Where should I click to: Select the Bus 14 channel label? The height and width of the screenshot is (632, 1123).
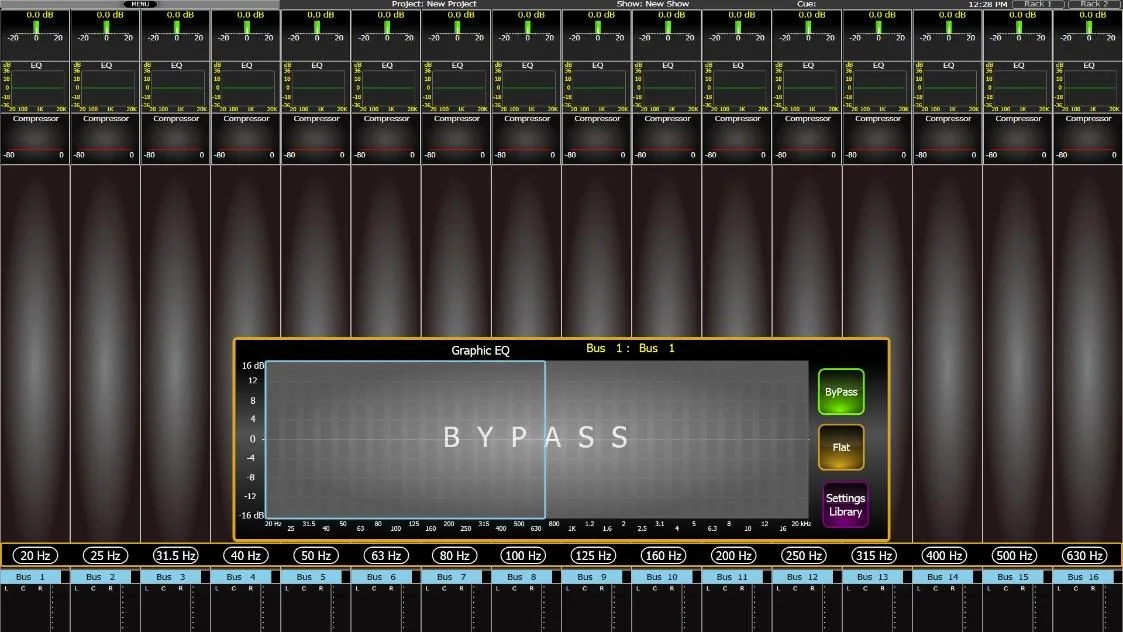click(943, 577)
